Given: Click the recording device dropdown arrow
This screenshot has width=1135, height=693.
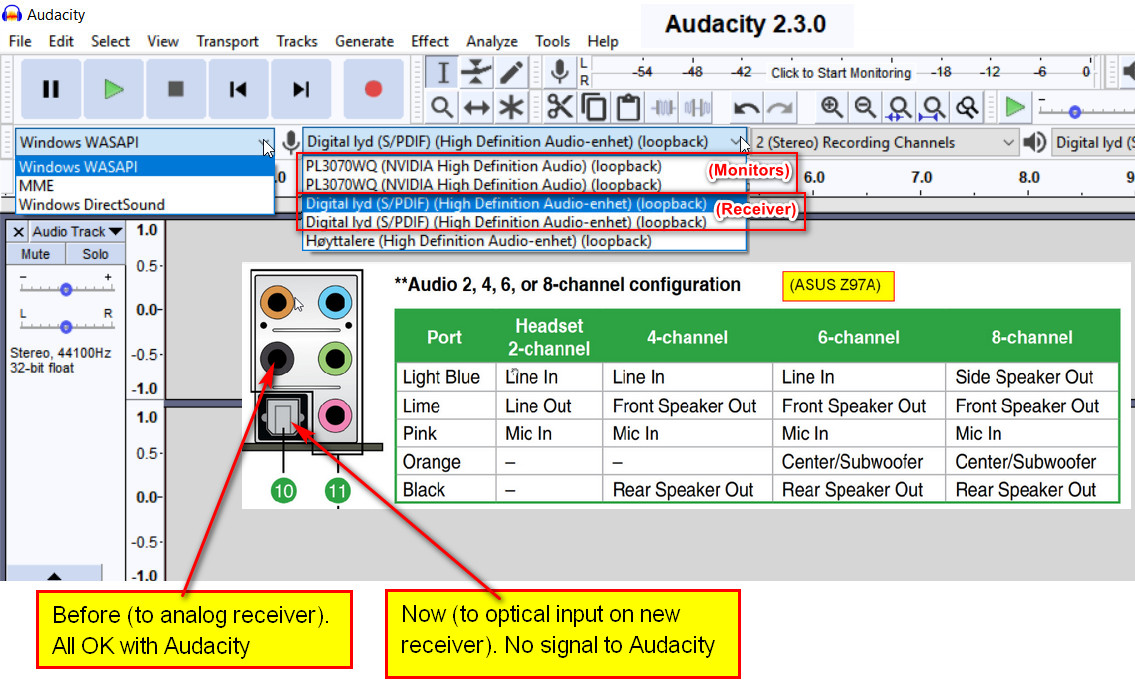Looking at the screenshot, I should (x=736, y=142).
